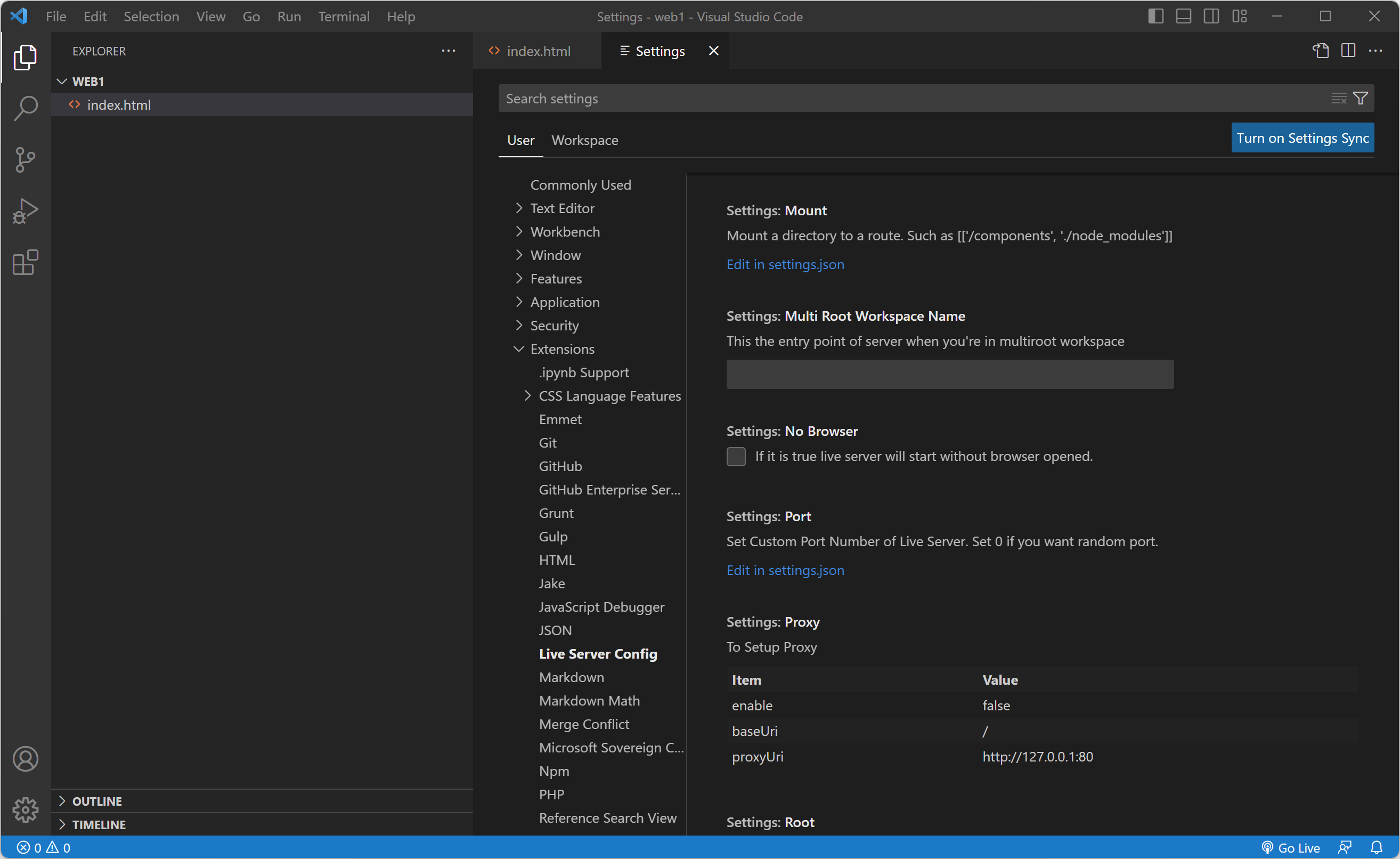Image resolution: width=1400 pixels, height=859 pixels.
Task: Open the Search view in activity bar
Action: [25, 108]
